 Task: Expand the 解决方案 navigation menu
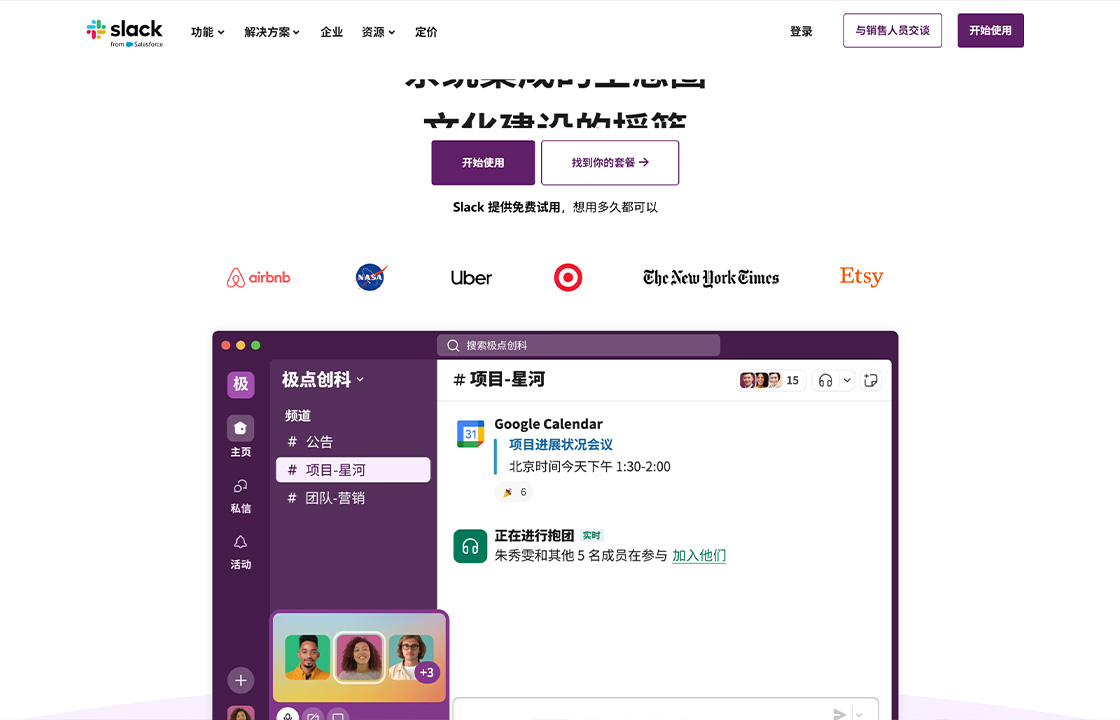tap(272, 32)
